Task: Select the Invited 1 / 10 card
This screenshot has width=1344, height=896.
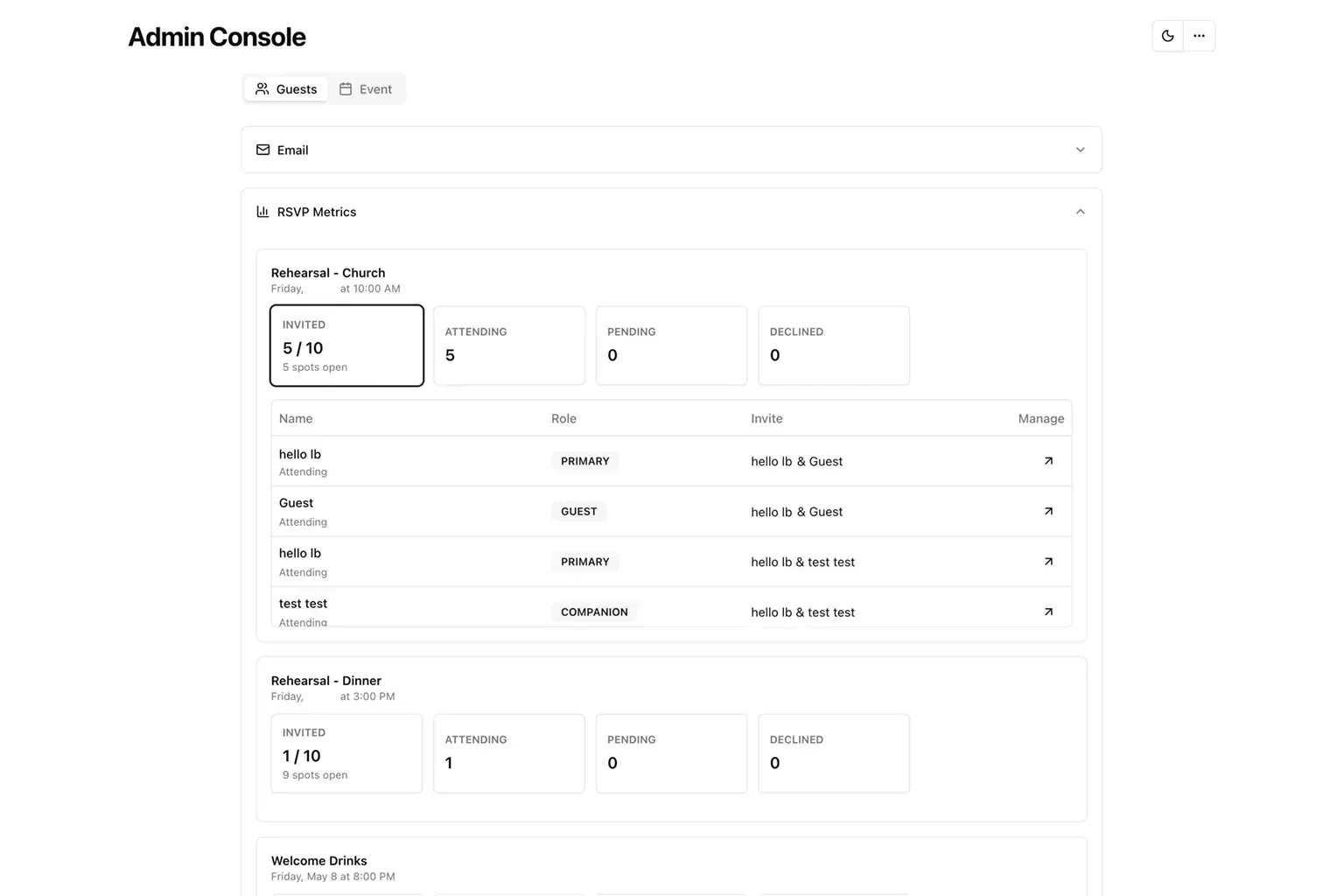Action: (x=346, y=753)
